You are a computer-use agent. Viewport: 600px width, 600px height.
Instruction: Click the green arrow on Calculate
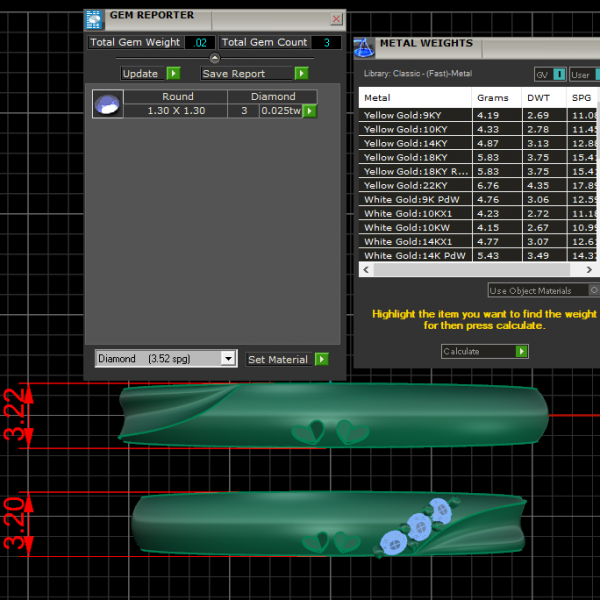click(521, 352)
